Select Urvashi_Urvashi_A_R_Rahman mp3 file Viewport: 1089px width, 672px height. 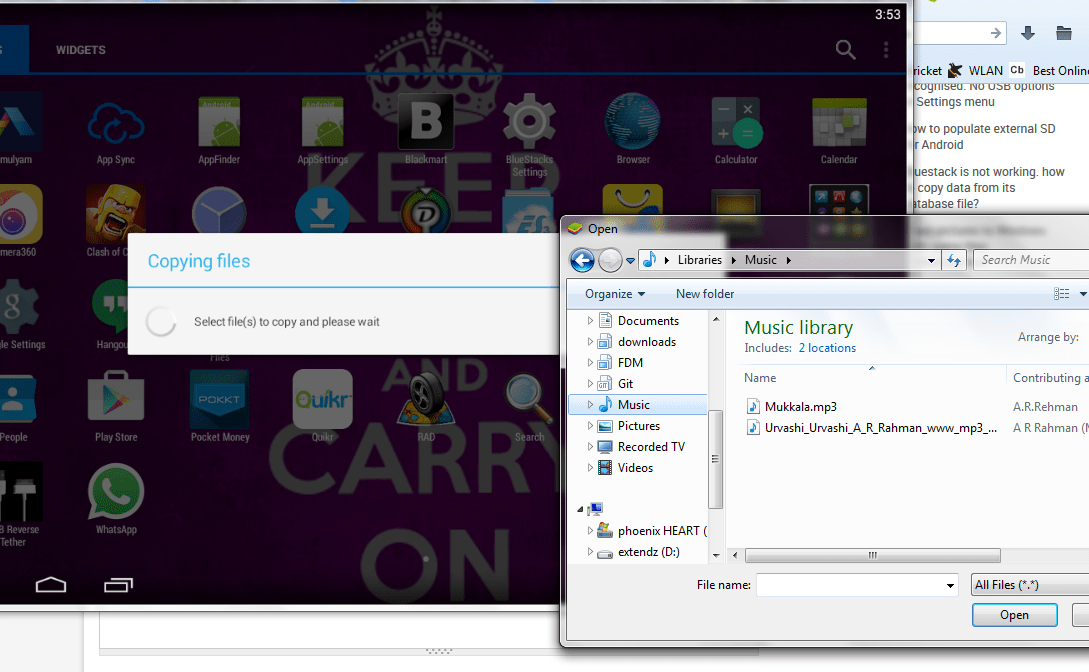[872, 428]
